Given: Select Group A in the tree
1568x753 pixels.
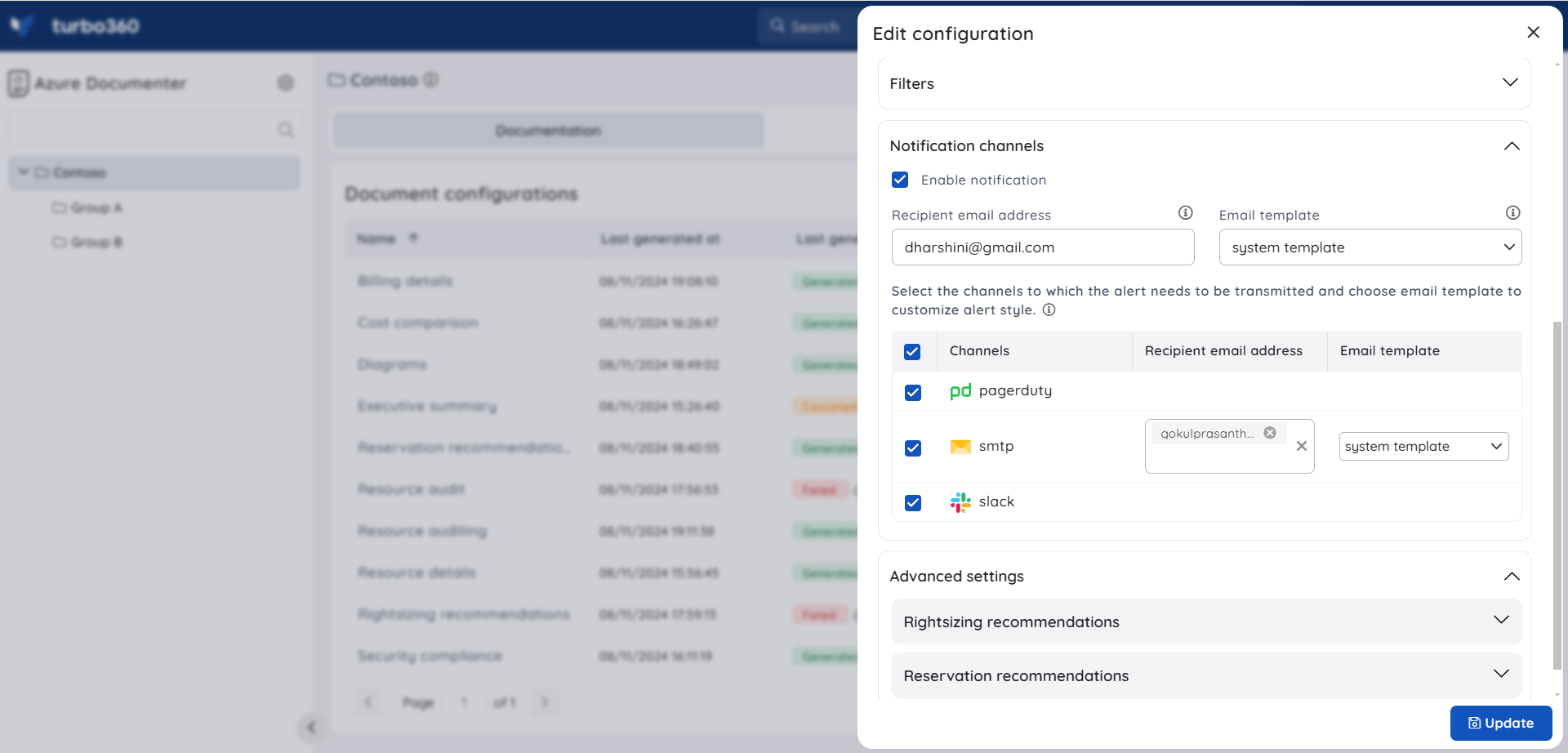Looking at the screenshot, I should coord(88,207).
